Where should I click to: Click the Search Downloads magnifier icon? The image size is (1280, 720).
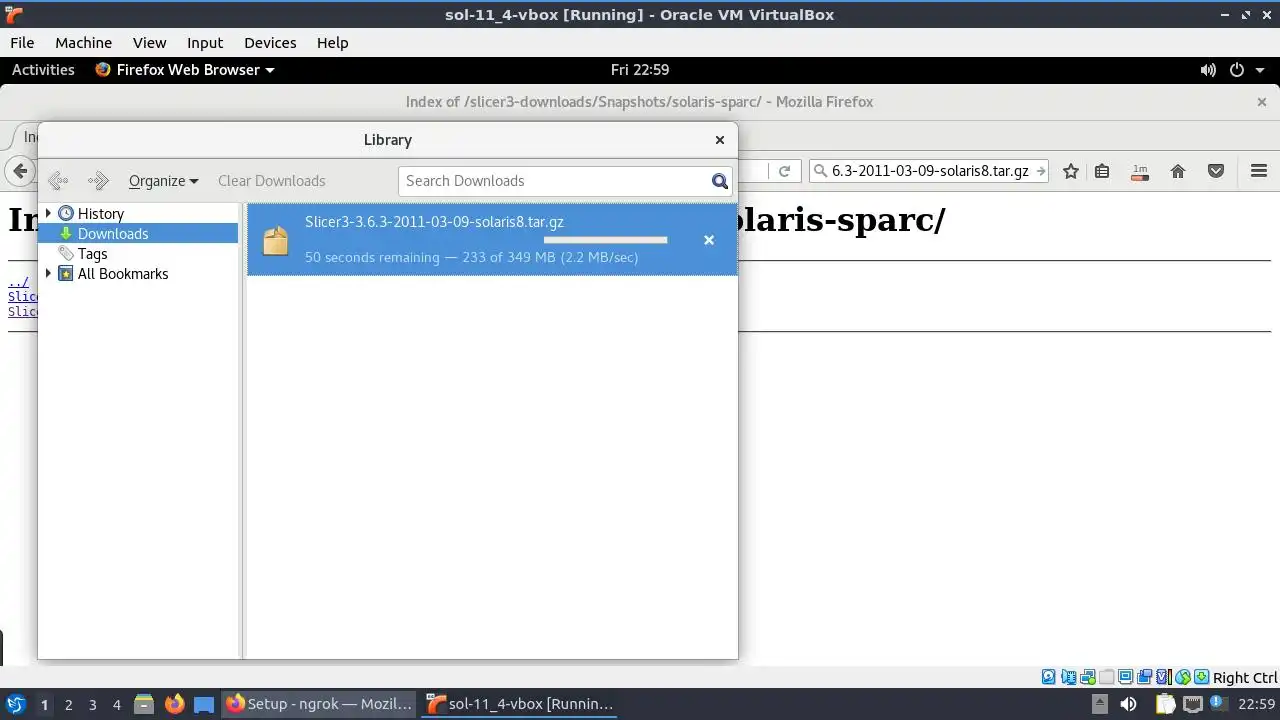[x=719, y=181]
